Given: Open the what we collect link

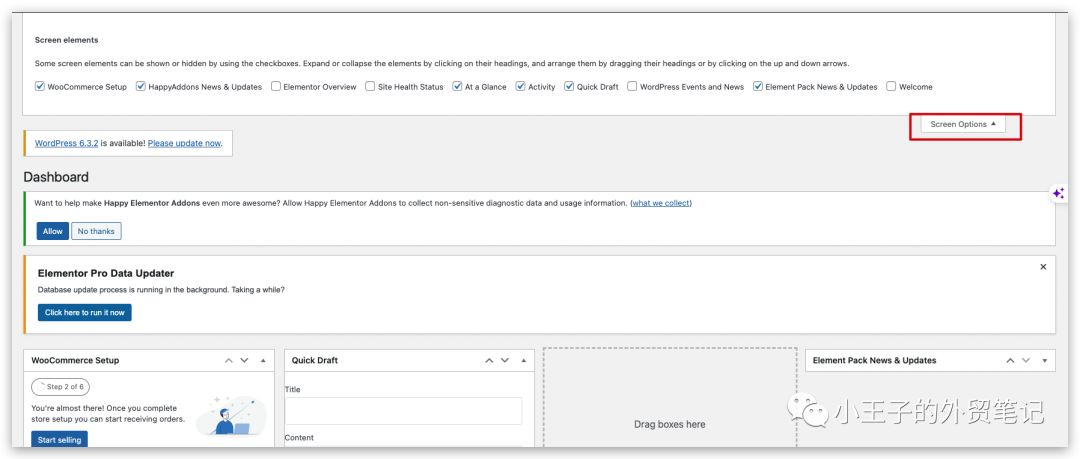Looking at the screenshot, I should [x=661, y=203].
